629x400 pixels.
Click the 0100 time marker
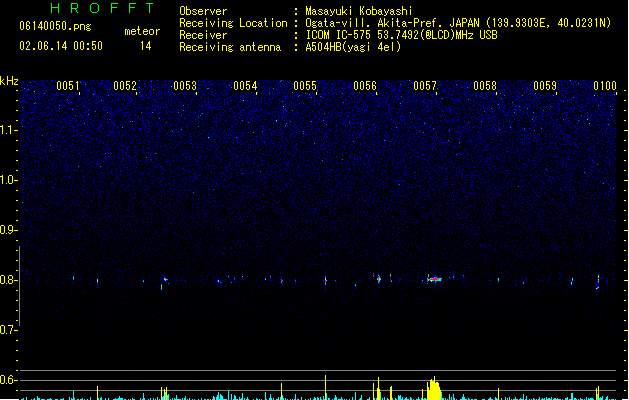(x=605, y=86)
